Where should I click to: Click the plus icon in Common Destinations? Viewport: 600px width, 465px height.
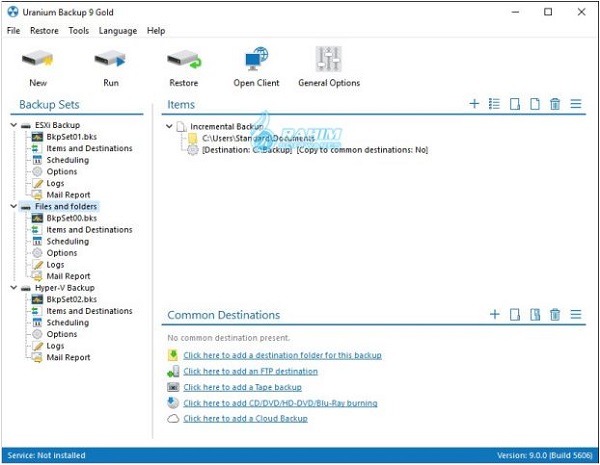[494, 315]
